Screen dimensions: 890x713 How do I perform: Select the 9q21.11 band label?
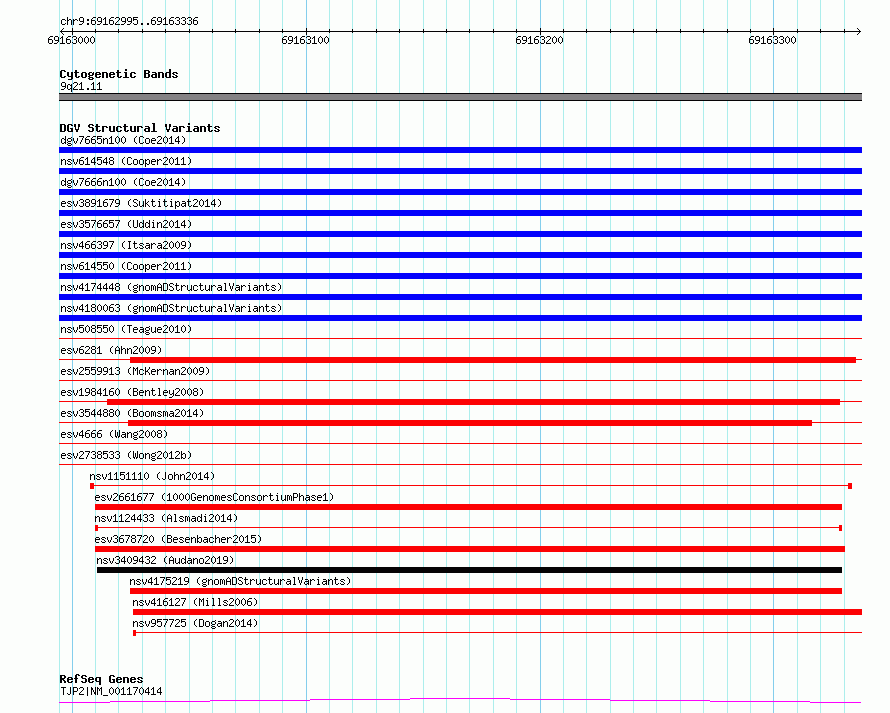[x=81, y=86]
